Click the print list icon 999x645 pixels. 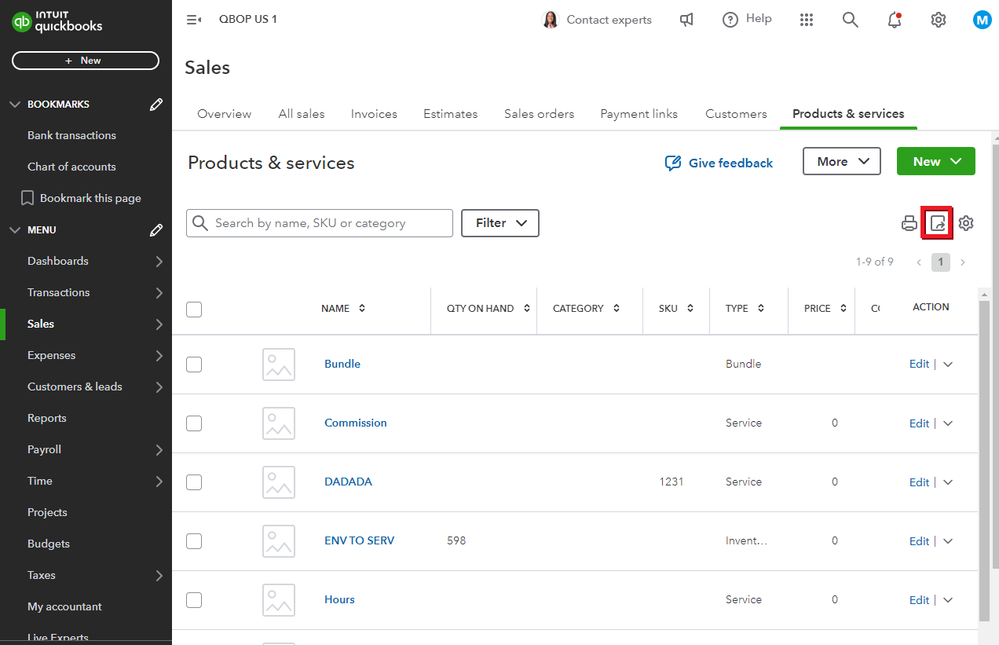tap(909, 223)
